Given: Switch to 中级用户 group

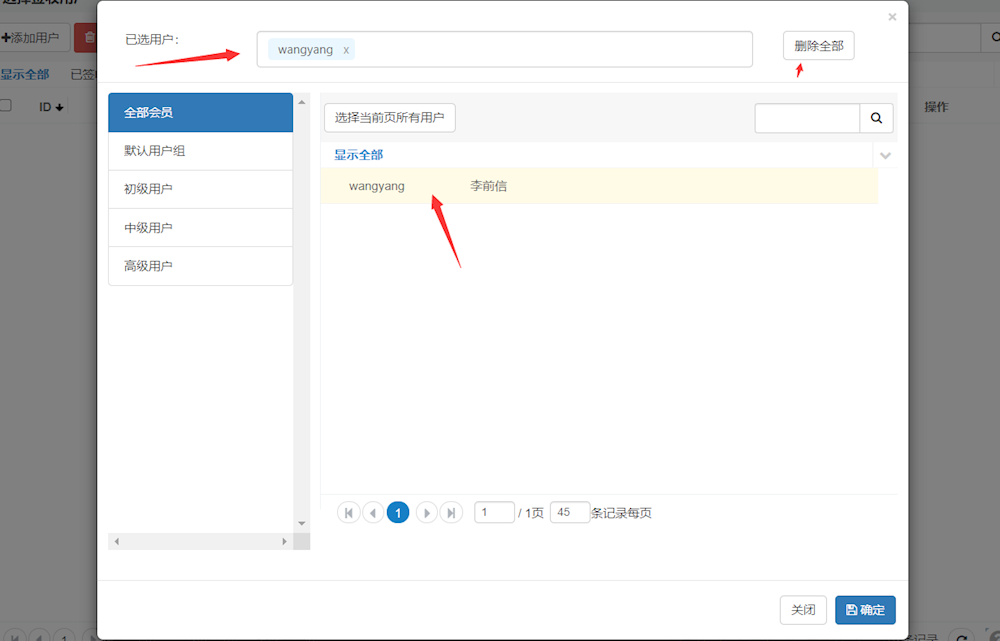Looking at the screenshot, I should coord(200,228).
